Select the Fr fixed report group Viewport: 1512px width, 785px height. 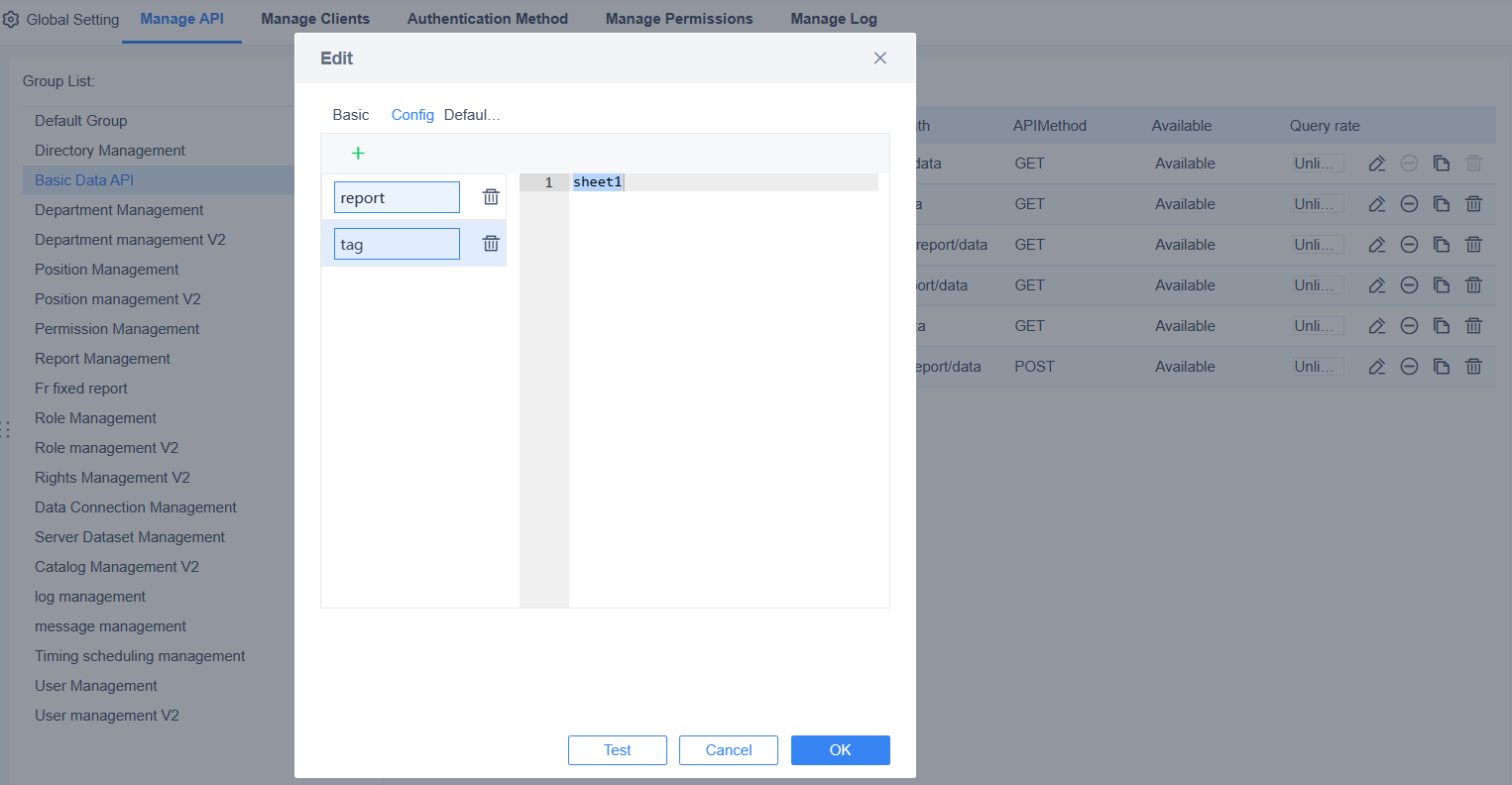click(x=81, y=389)
